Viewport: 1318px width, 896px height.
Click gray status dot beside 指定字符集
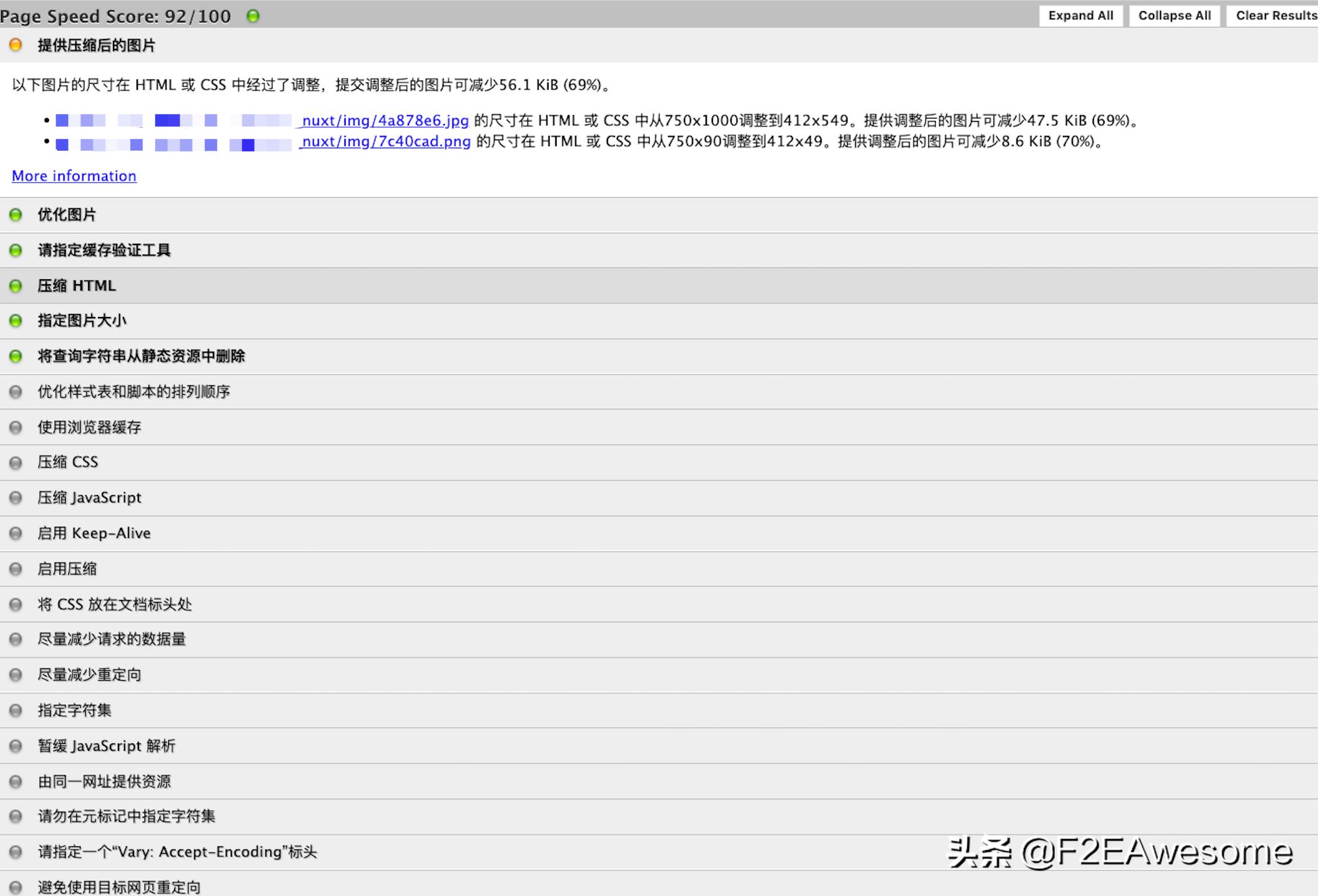click(16, 710)
